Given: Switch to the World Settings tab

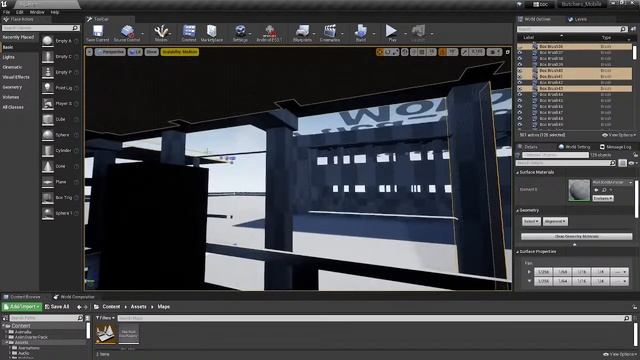Looking at the screenshot, I should [575, 147].
